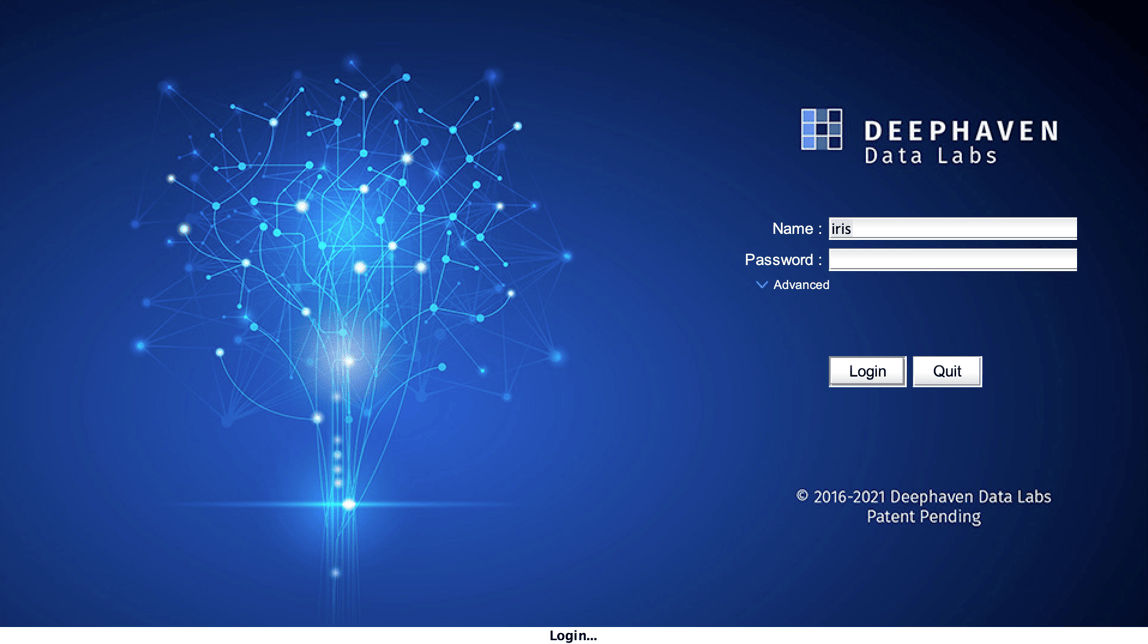Click the text "iris" in the Name field
This screenshot has height=644, width=1148.
coord(841,229)
